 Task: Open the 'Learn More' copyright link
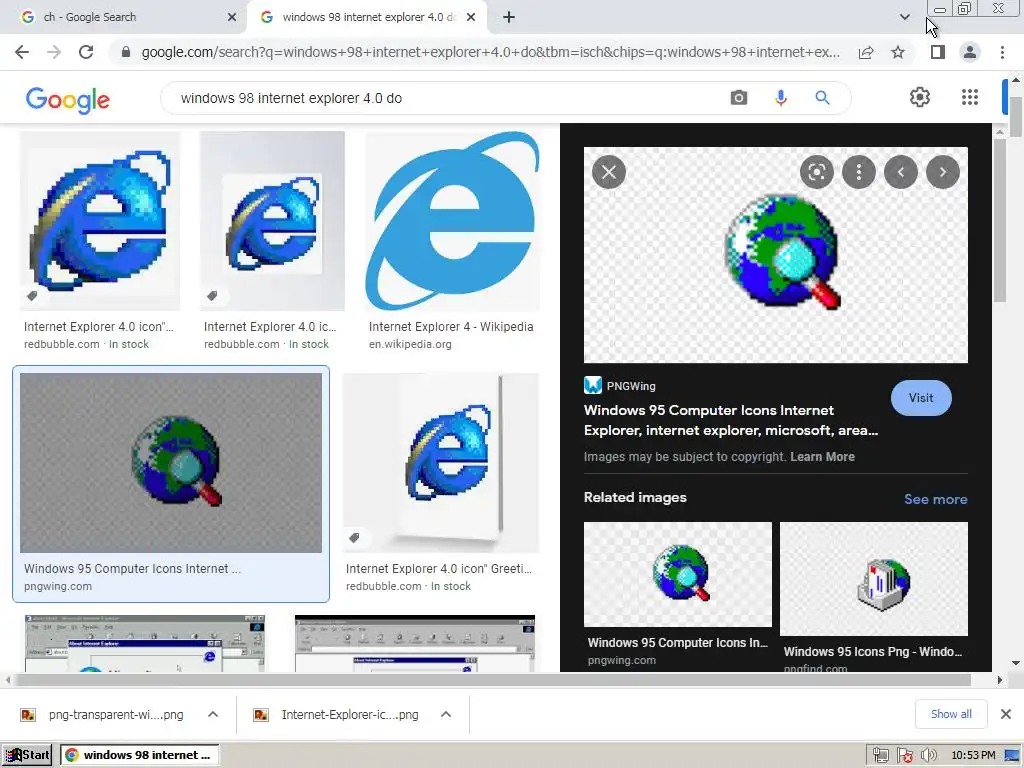[822, 457]
